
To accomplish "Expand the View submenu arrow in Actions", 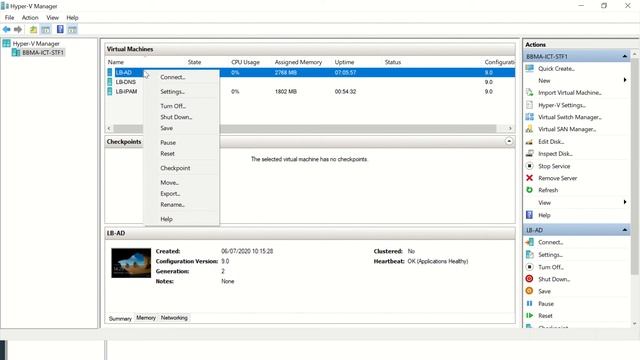I will point(624,202).
